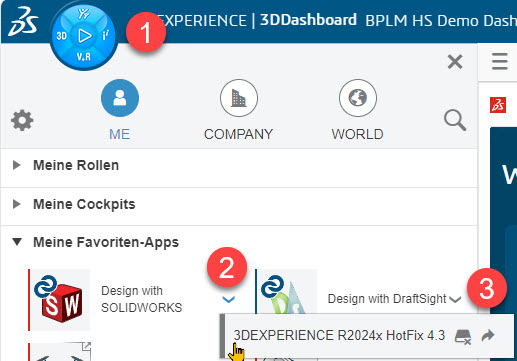Close the compass panel with X

click(x=455, y=62)
